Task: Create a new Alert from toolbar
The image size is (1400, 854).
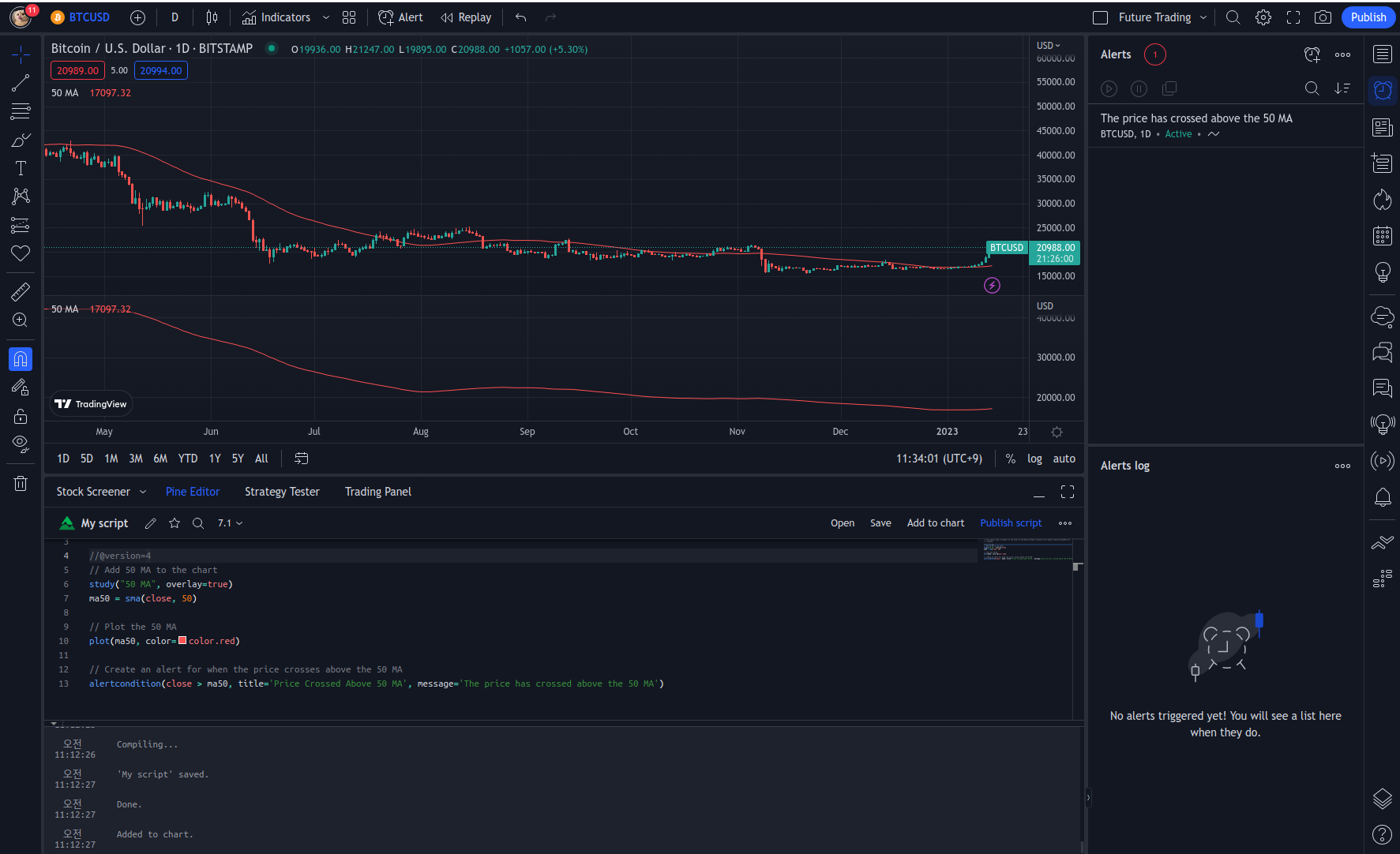Action: click(x=401, y=17)
